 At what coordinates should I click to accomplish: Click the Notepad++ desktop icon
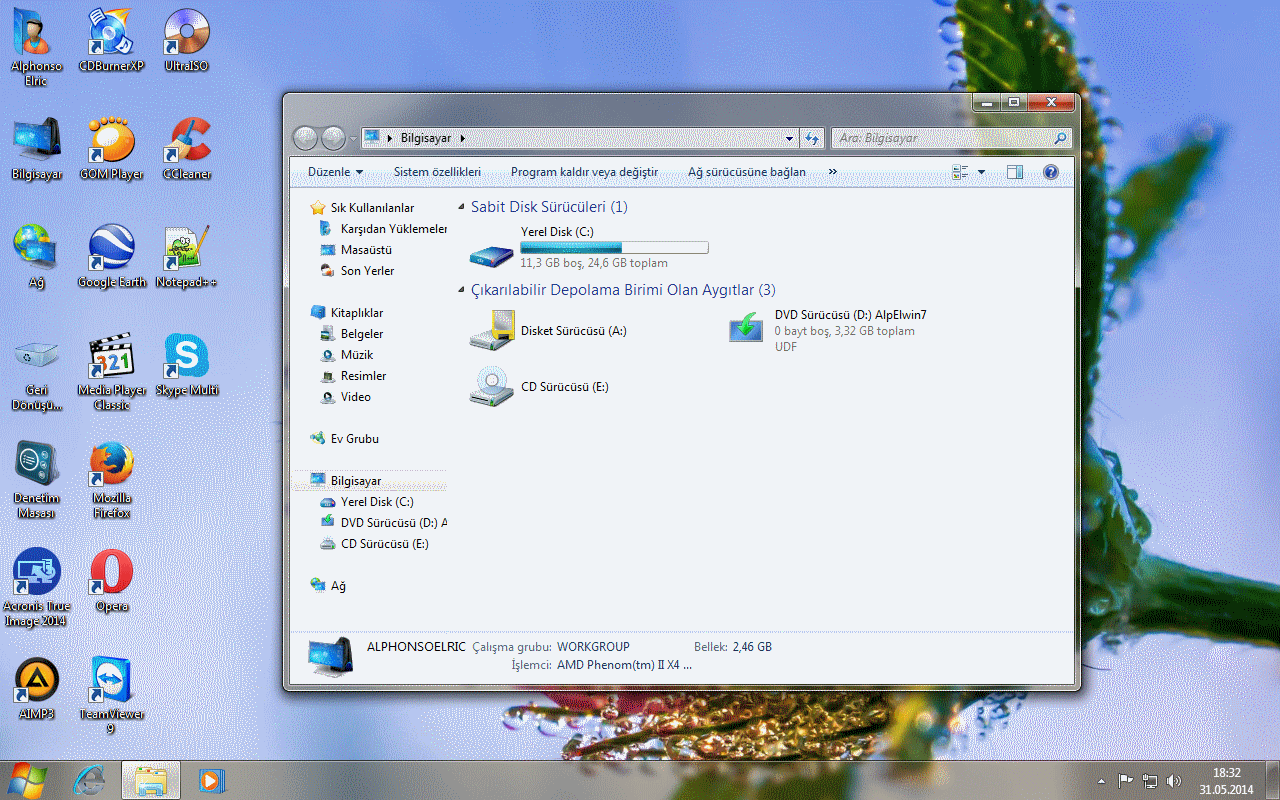point(186,249)
